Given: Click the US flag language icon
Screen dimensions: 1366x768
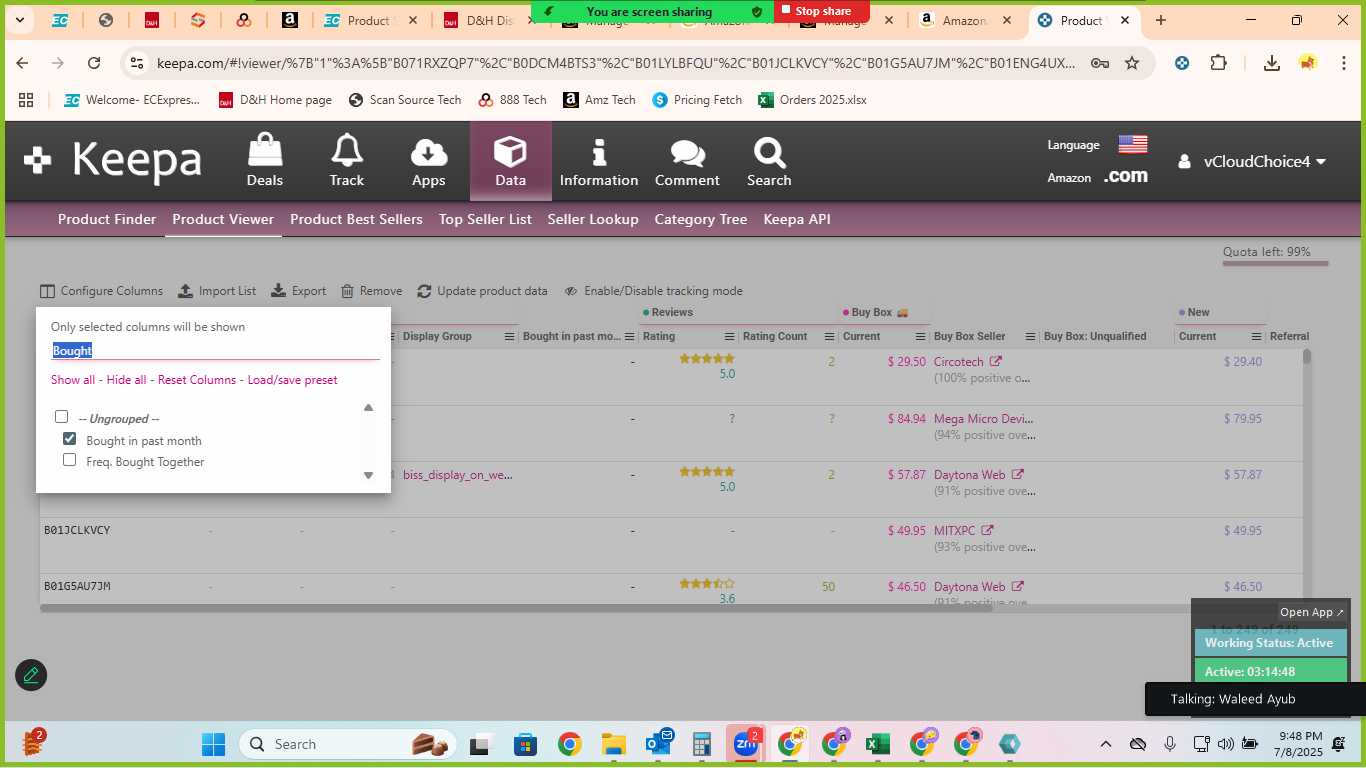Looking at the screenshot, I should [1133, 144].
